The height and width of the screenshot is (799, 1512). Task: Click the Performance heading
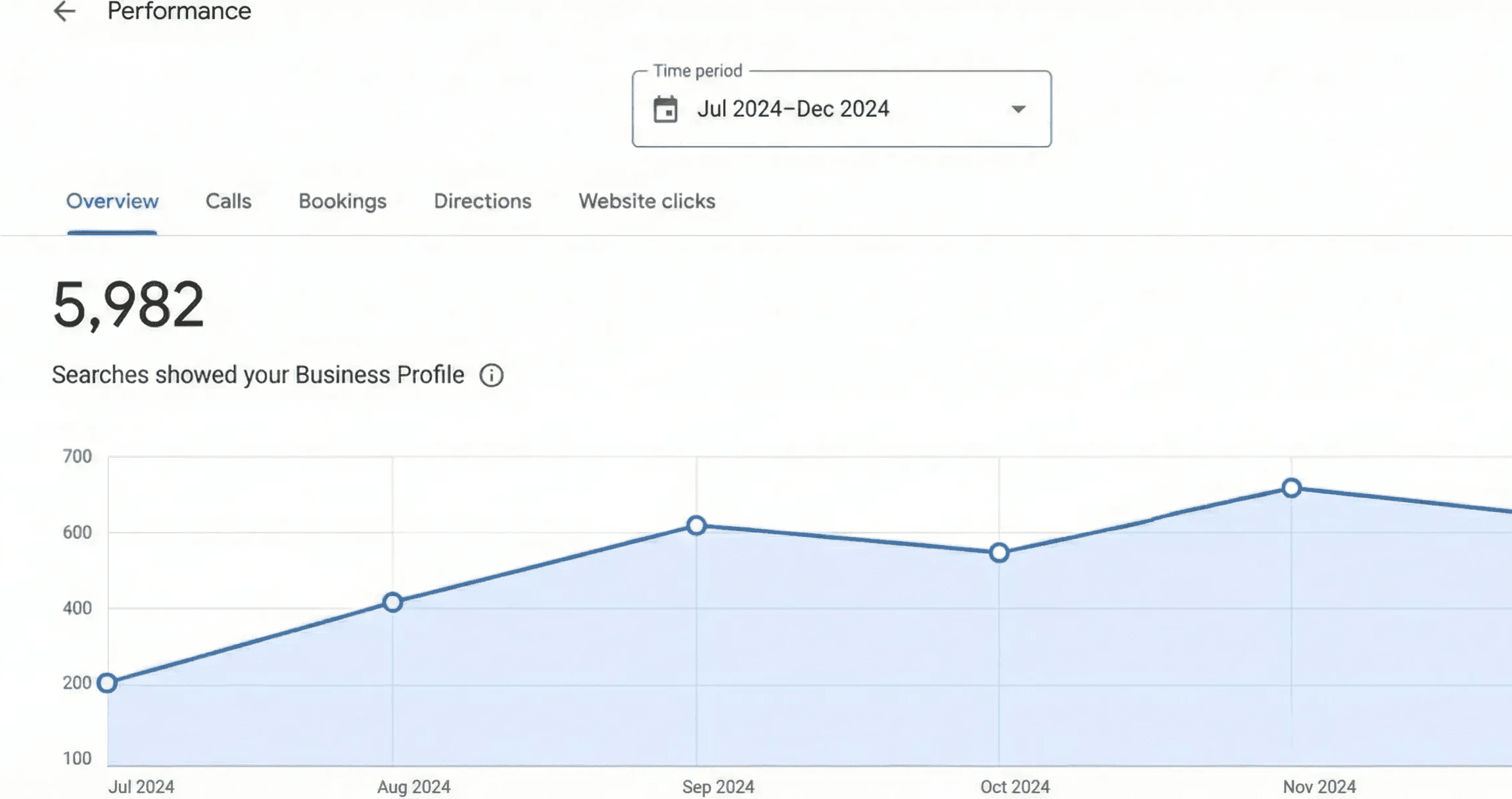[179, 11]
